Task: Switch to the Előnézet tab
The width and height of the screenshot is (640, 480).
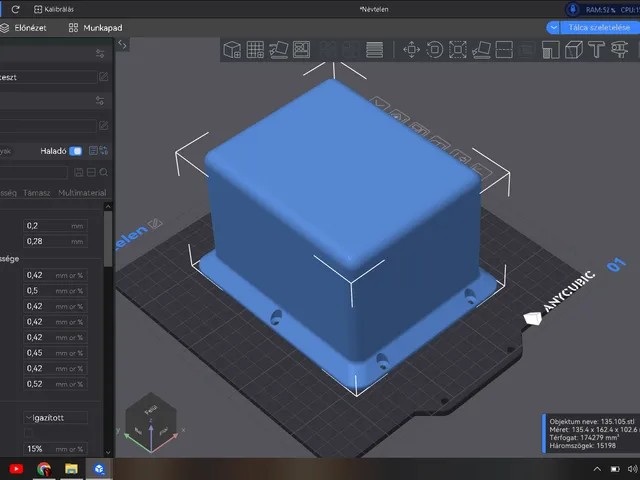Action: pos(23,28)
